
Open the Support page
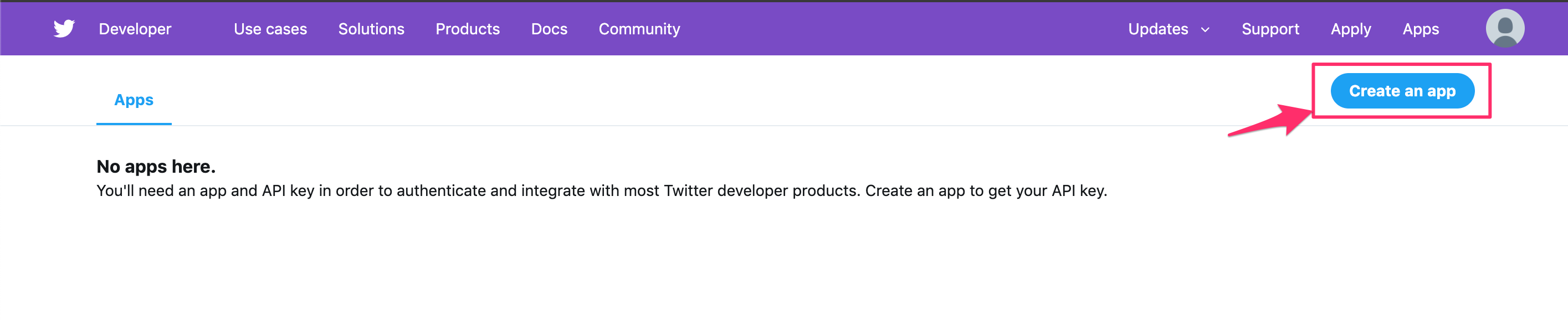pyautogui.click(x=1269, y=29)
